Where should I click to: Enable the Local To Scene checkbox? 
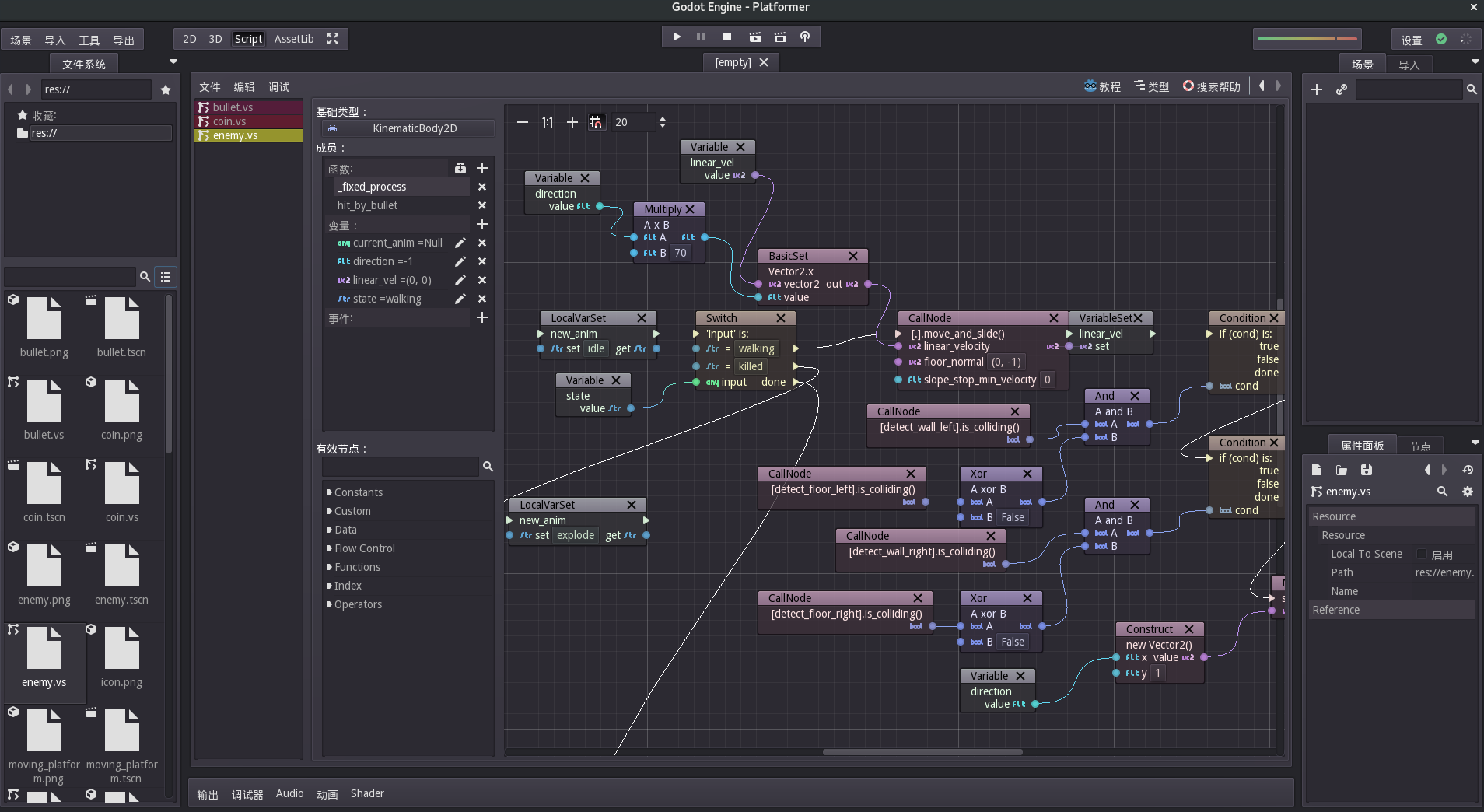[1422, 554]
